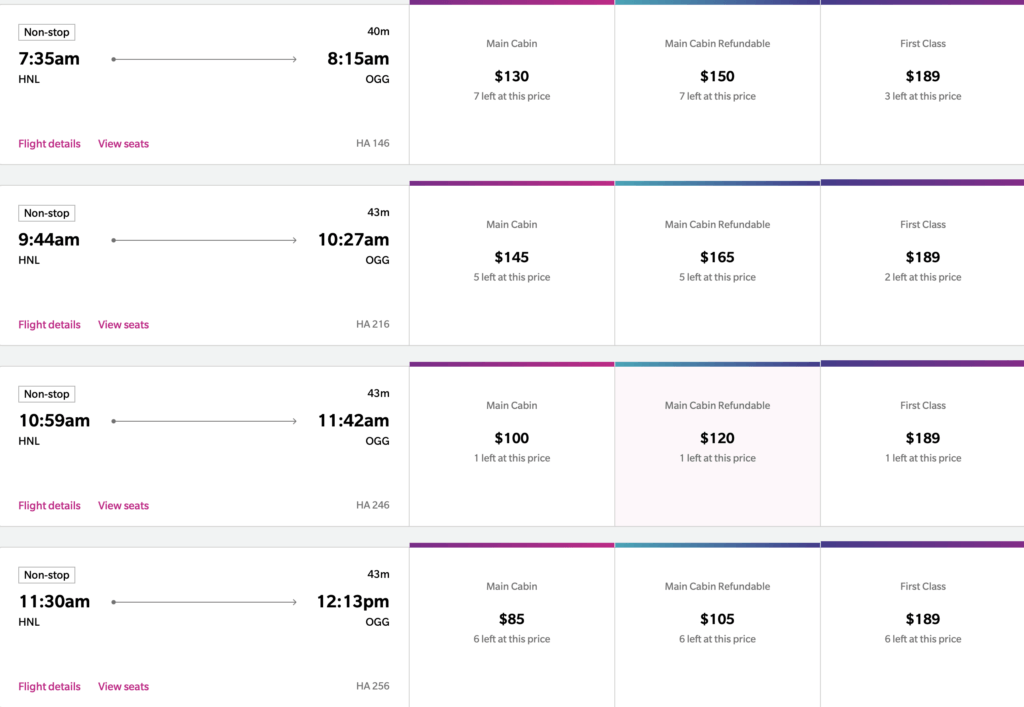View seats for the 7:35am flight
This screenshot has width=1024, height=707.
[123, 144]
